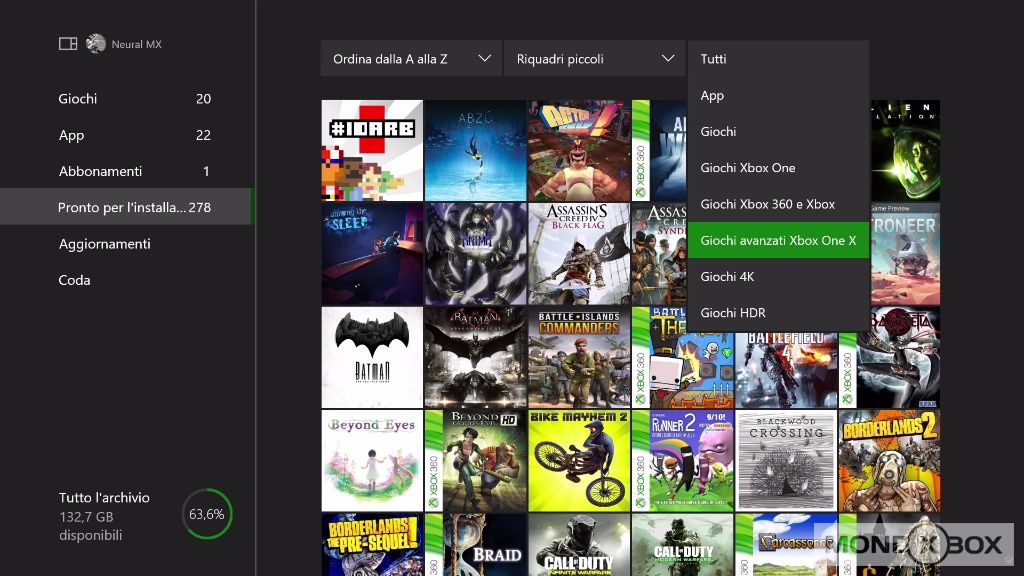
Task: Select the Beyond Eyes game tile
Action: pos(372,460)
